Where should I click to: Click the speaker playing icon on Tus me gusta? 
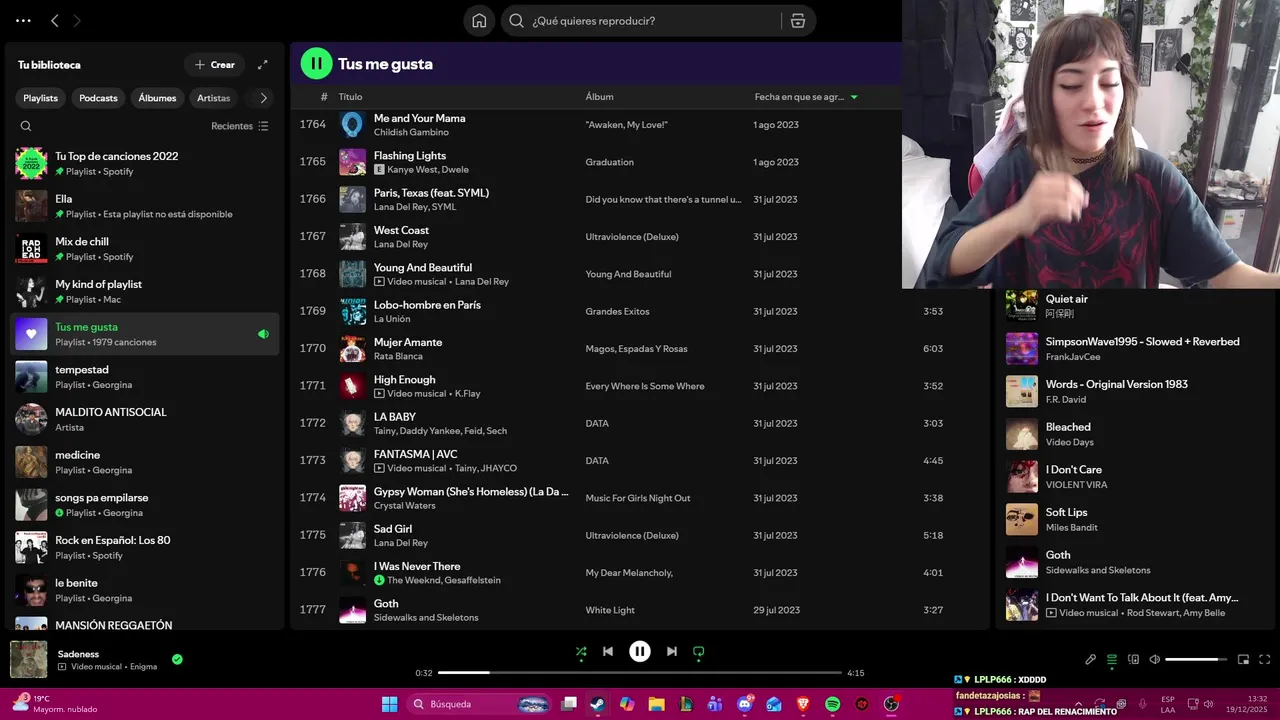263,334
